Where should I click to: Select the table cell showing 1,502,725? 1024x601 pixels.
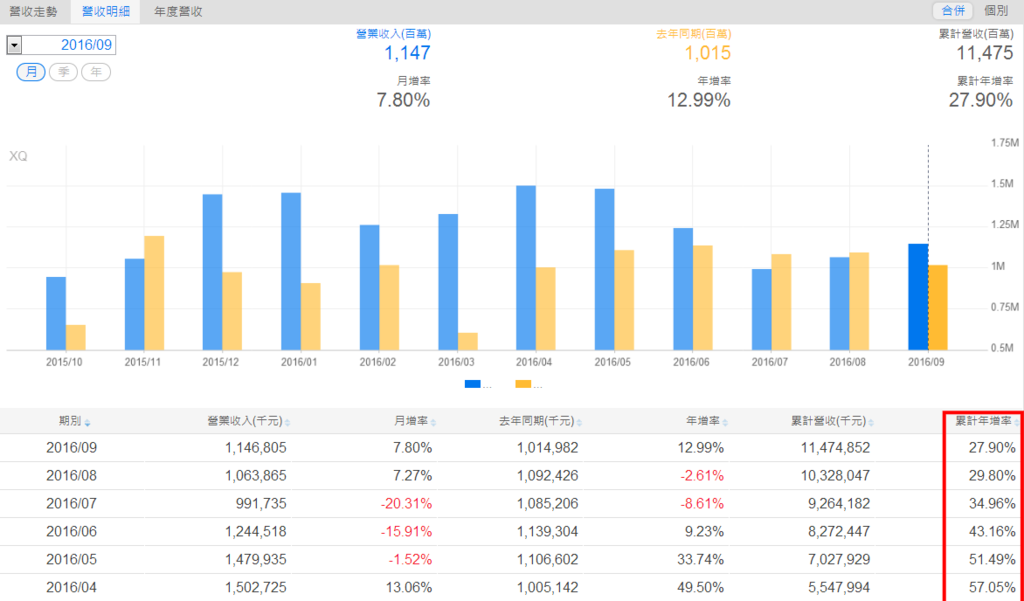(x=255, y=588)
